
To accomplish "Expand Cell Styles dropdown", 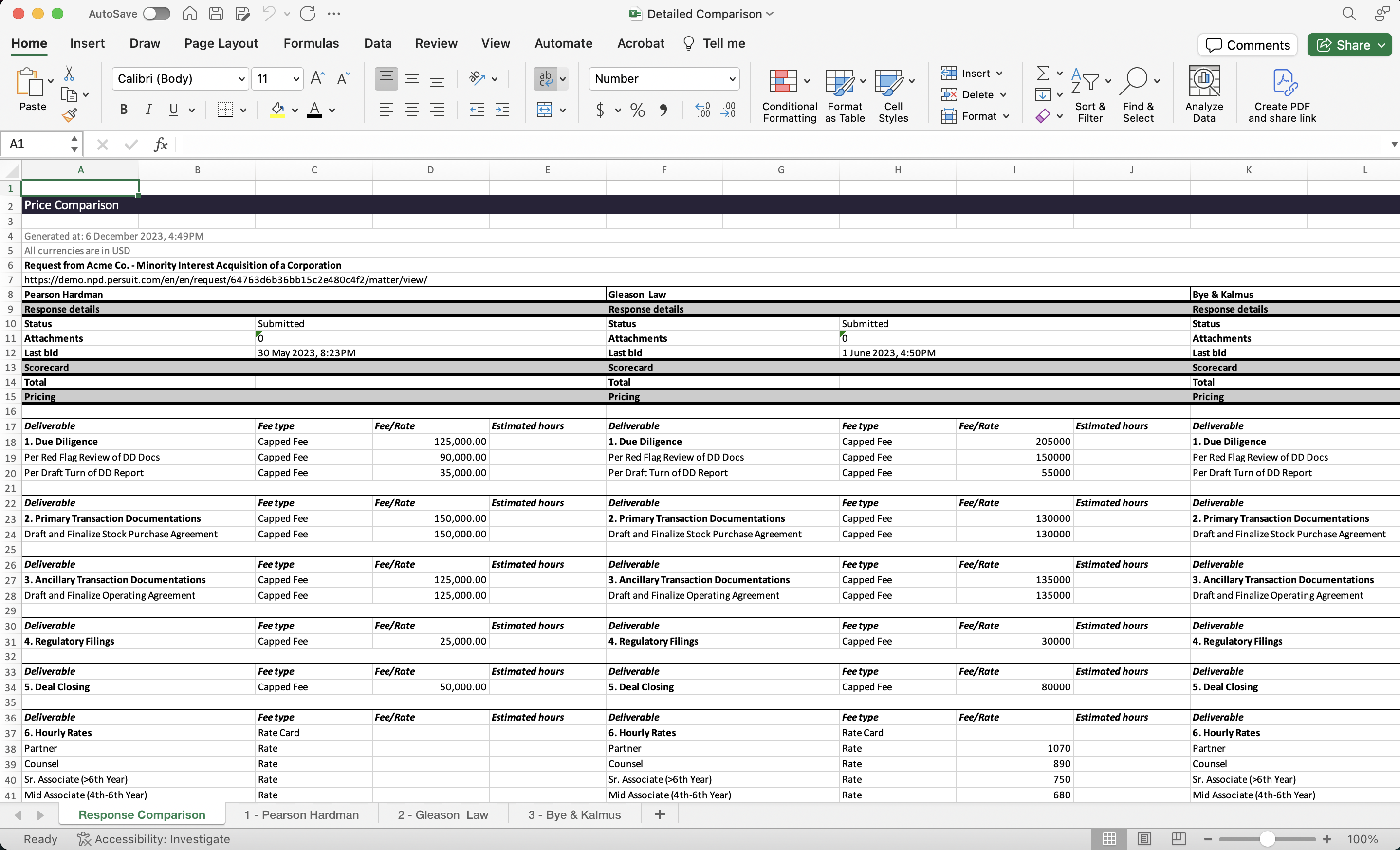I will click(x=911, y=81).
